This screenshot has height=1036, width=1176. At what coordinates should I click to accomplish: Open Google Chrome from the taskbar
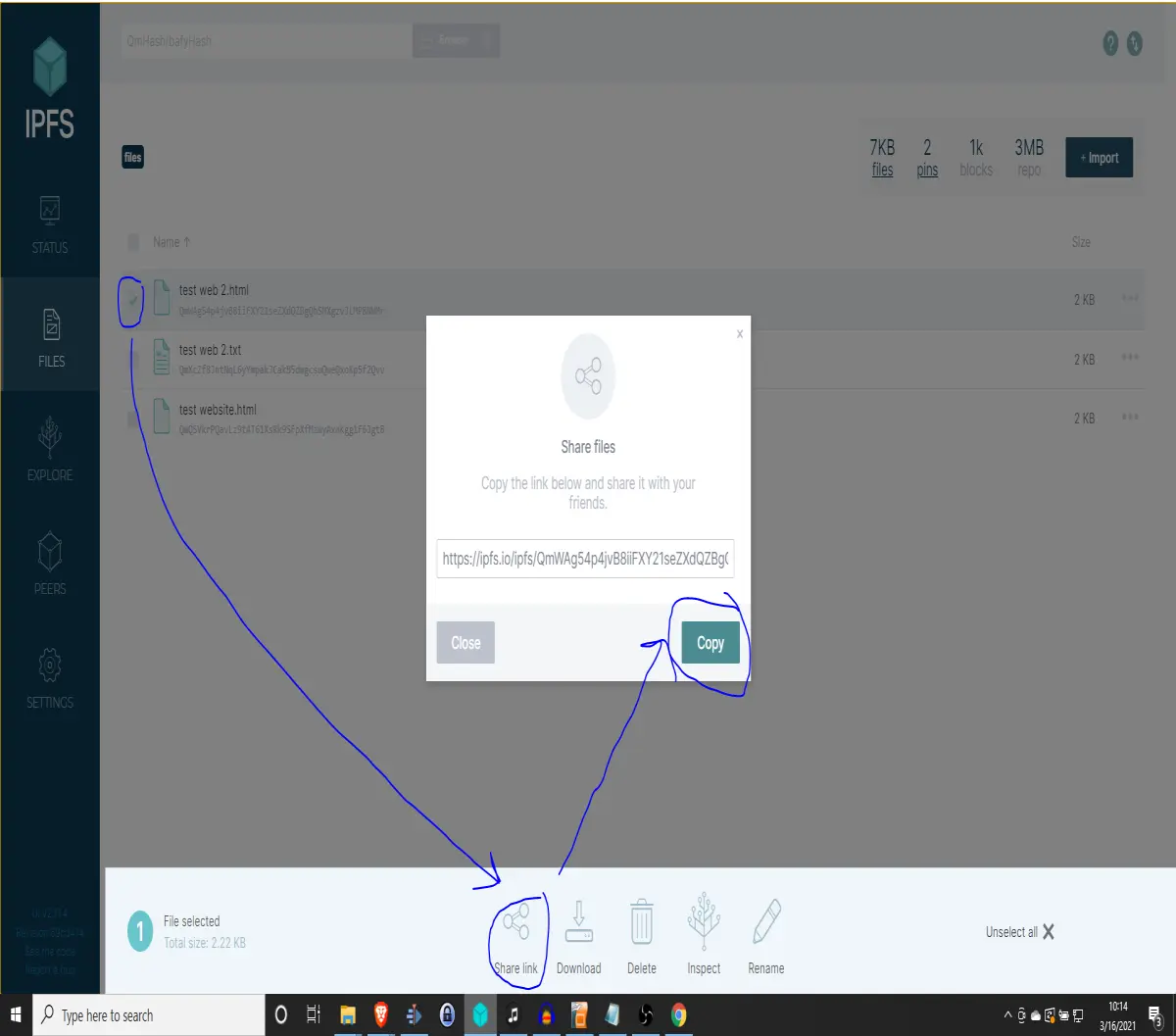point(678,1015)
